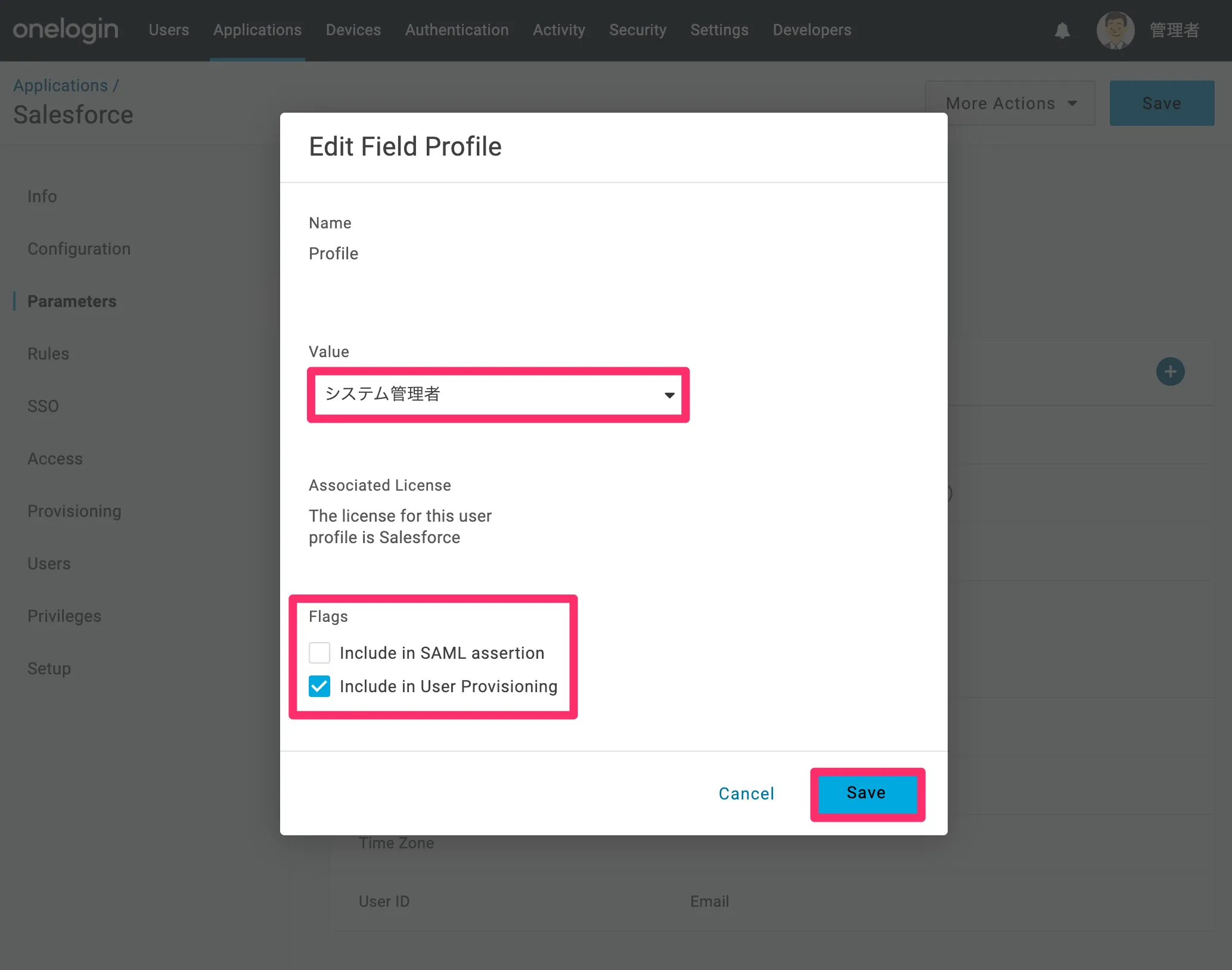Go to the Configuration sidebar tab

coord(79,249)
